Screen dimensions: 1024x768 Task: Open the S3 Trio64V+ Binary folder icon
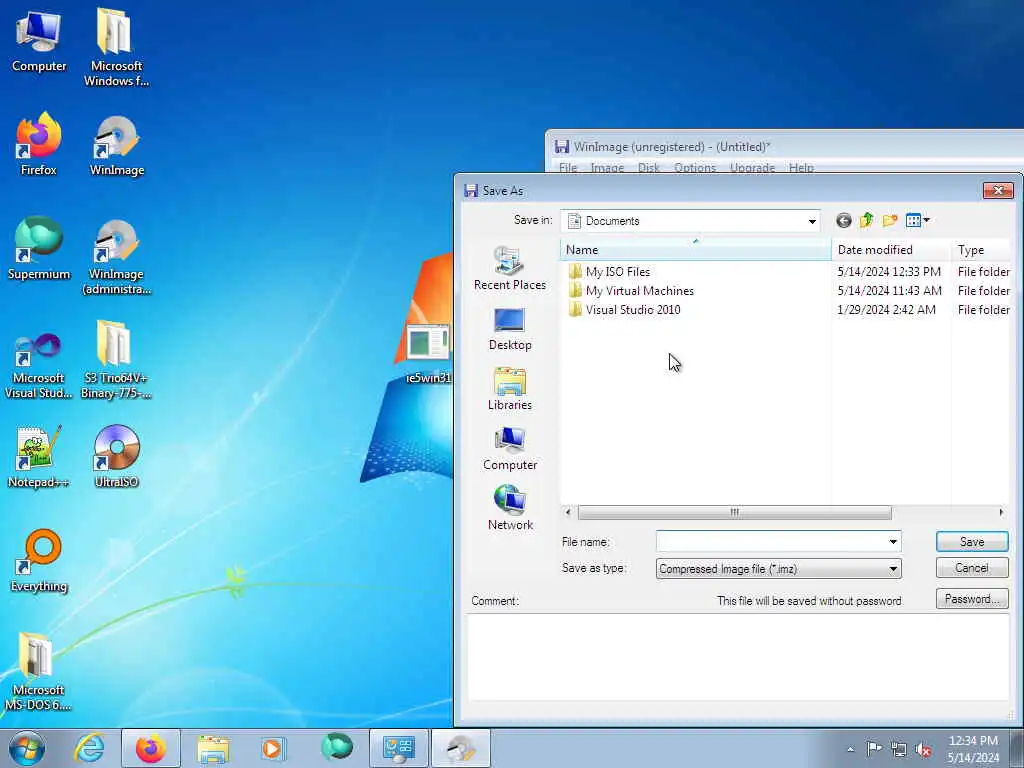pos(116,359)
